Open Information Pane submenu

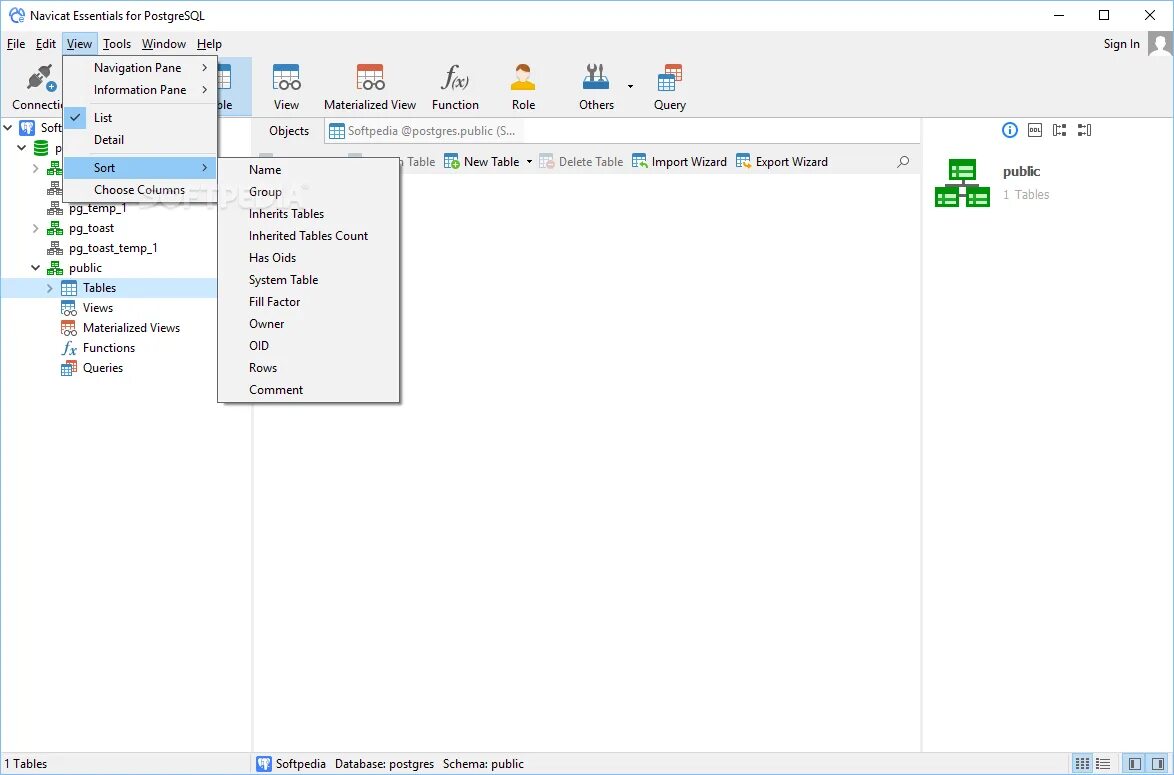point(141,89)
